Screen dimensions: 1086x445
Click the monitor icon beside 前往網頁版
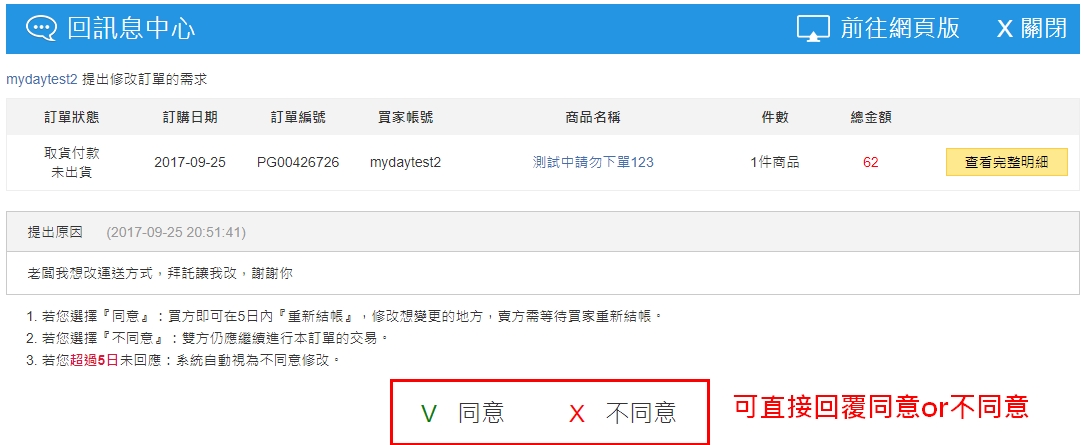coord(813,29)
